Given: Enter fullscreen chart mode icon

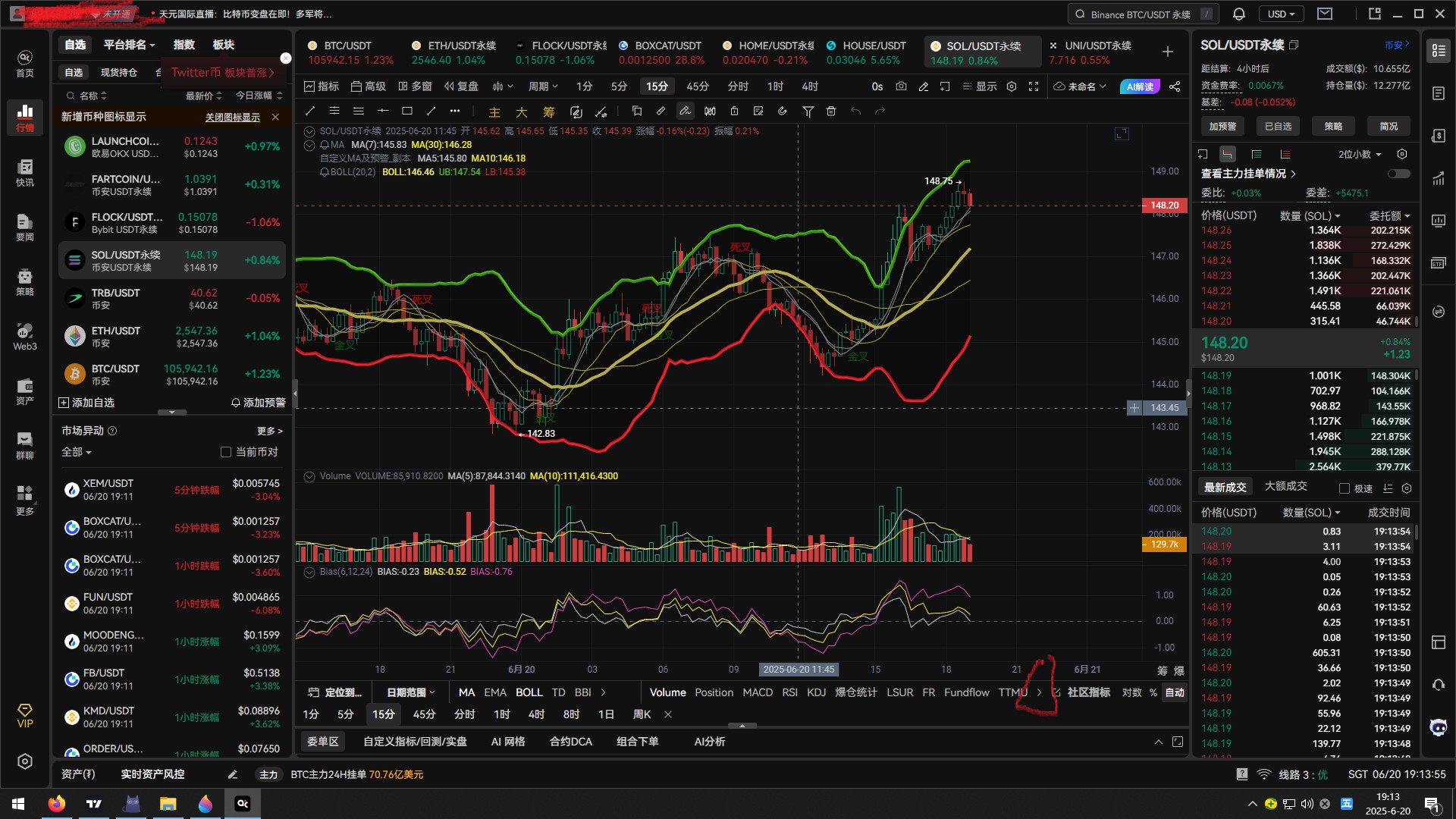Looking at the screenshot, I should (x=1034, y=86).
